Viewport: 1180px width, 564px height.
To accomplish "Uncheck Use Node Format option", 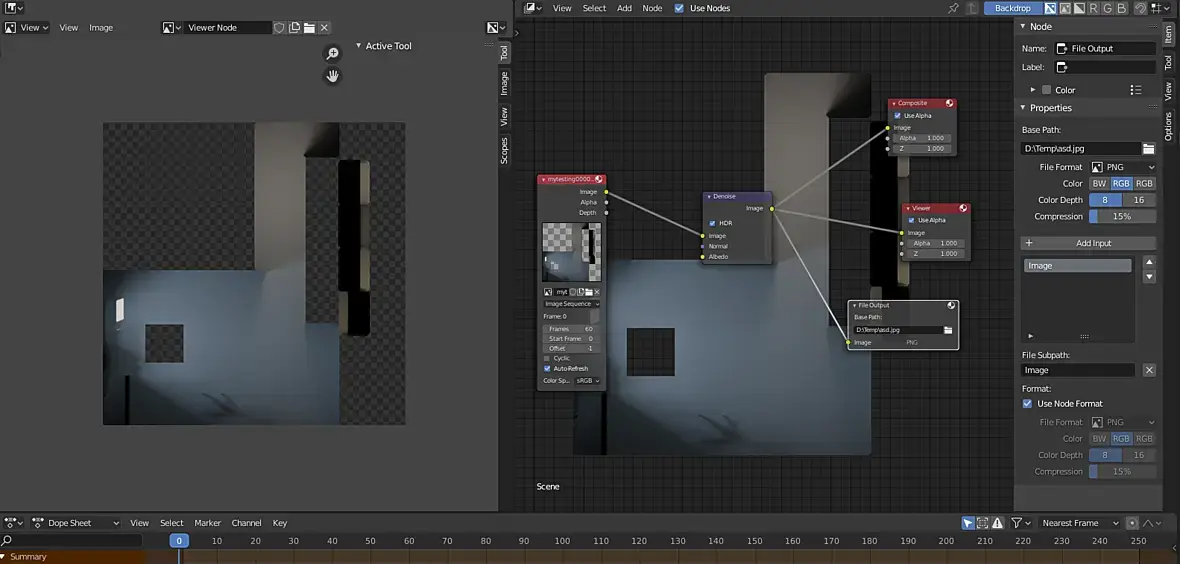I will point(1027,404).
